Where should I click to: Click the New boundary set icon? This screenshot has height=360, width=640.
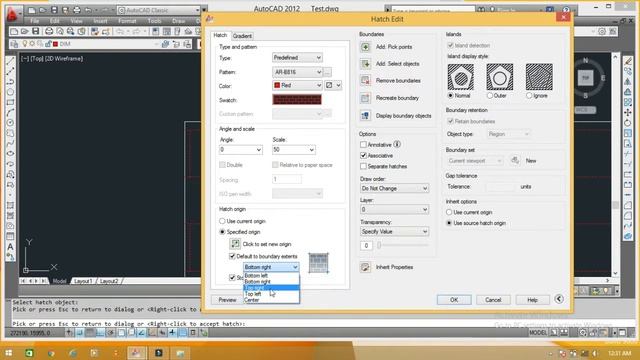point(515,160)
